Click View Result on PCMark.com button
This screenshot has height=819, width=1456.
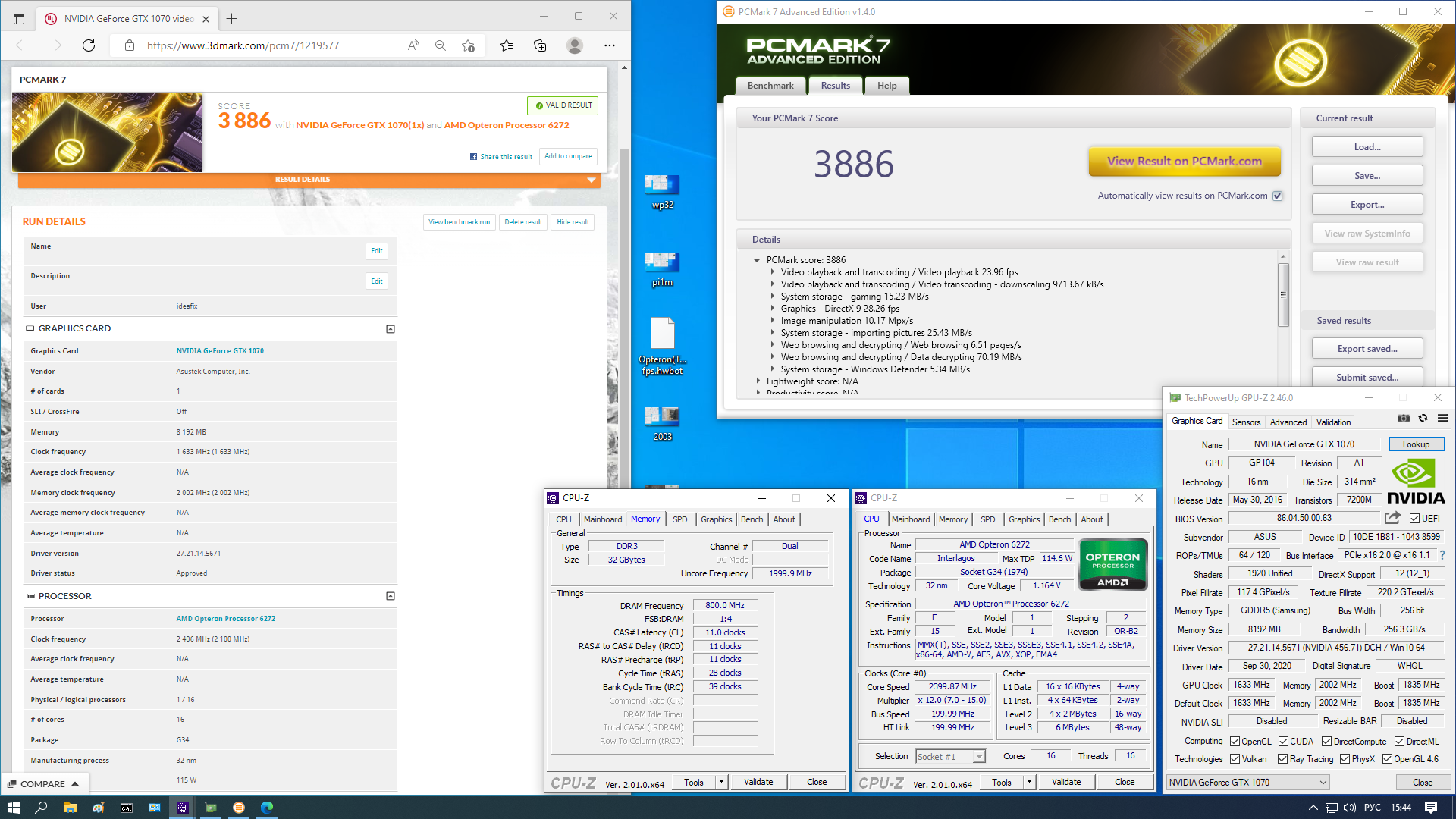pos(1185,161)
